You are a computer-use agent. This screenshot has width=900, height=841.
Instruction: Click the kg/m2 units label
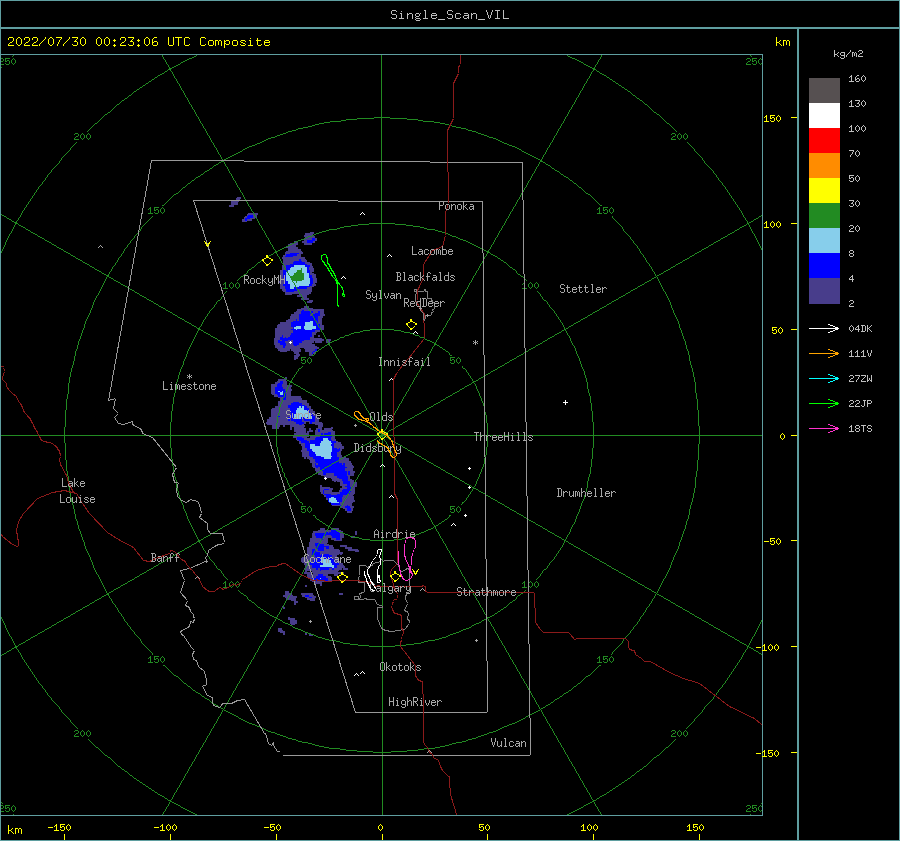pyautogui.click(x=848, y=54)
